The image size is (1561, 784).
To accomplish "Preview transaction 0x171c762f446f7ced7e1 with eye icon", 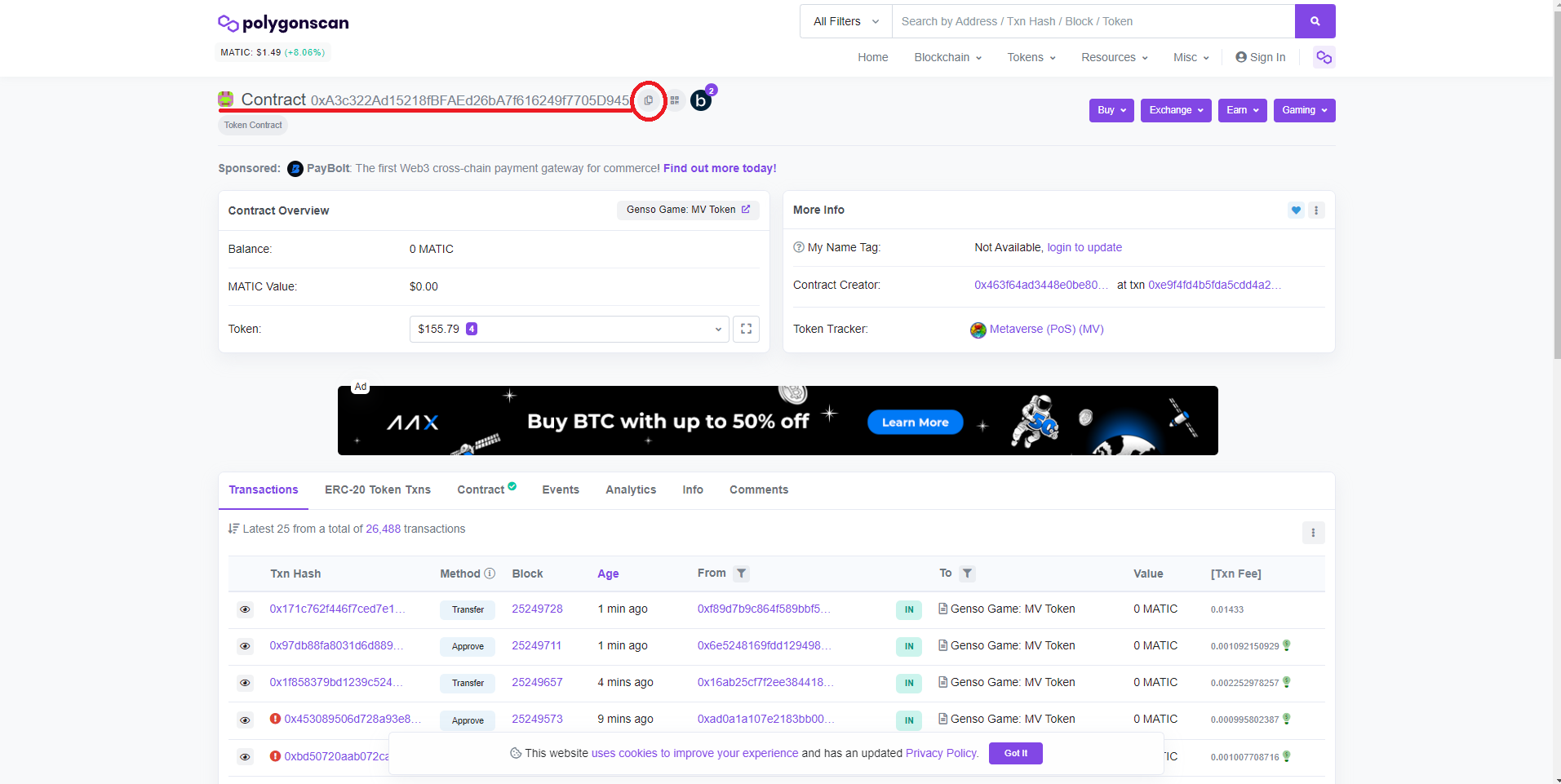I will tap(245, 609).
